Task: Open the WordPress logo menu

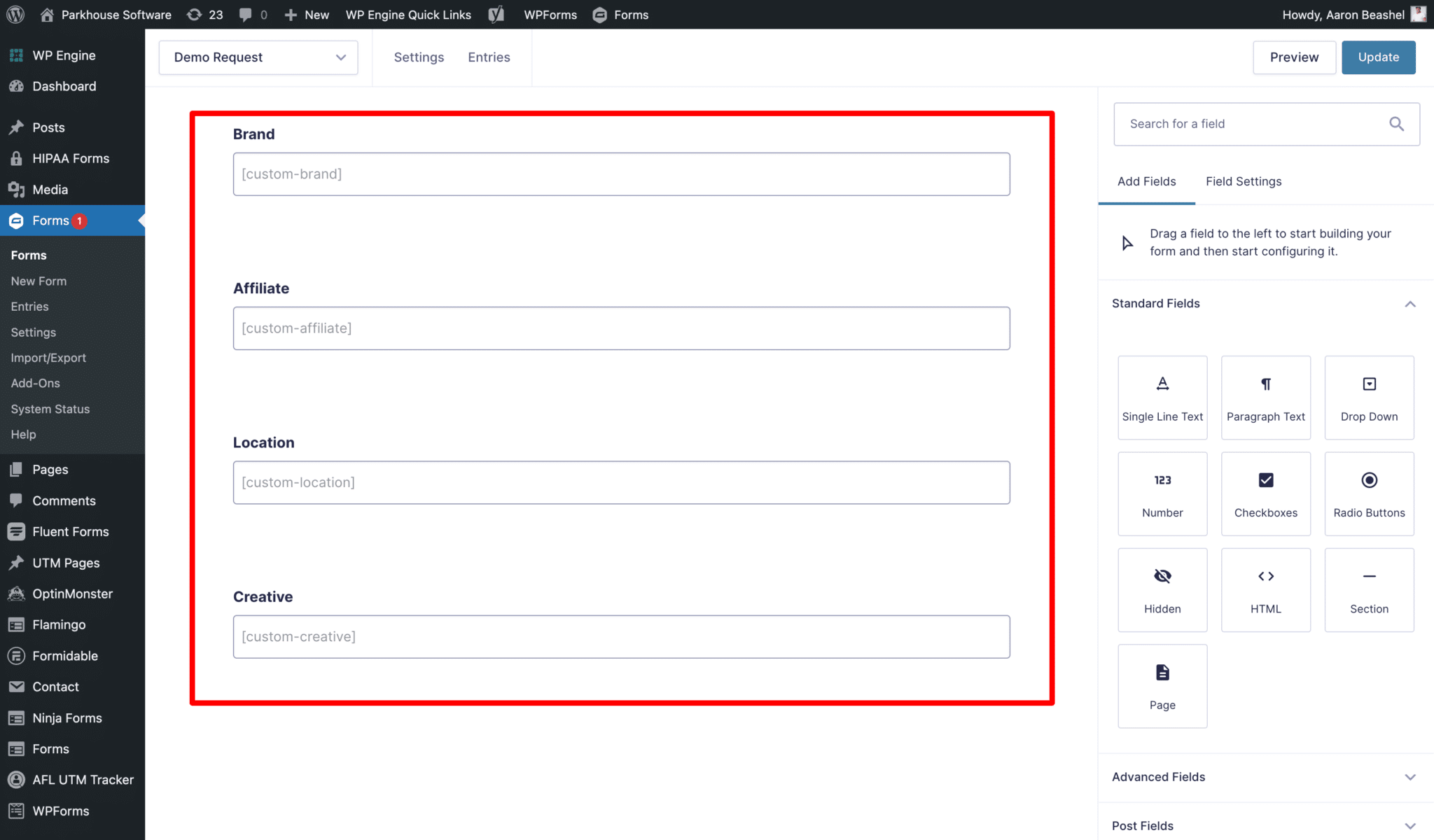Action: [15, 15]
